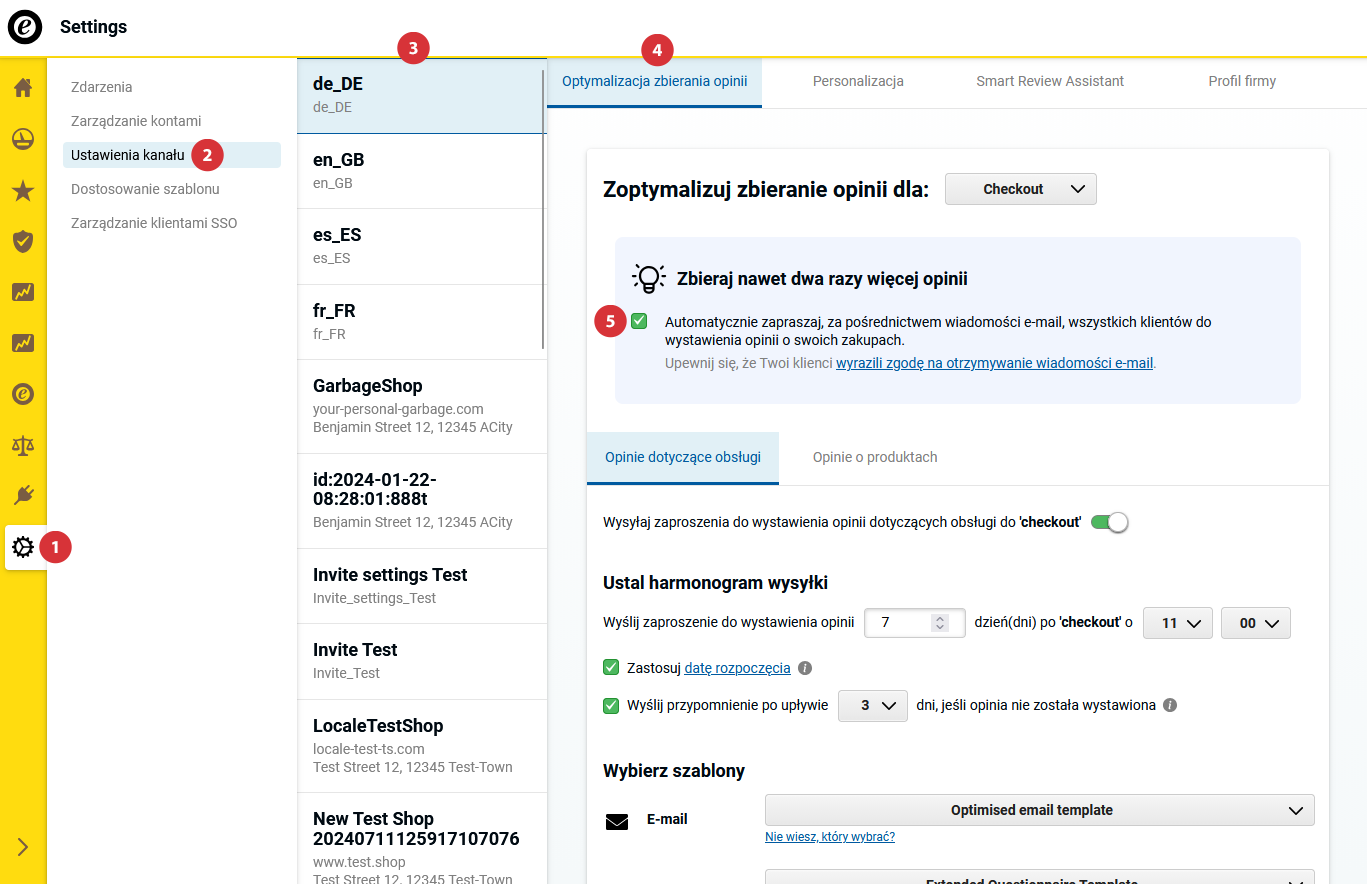Open the scales of justice icon
Screen dimensions: 1367x884
[23, 444]
